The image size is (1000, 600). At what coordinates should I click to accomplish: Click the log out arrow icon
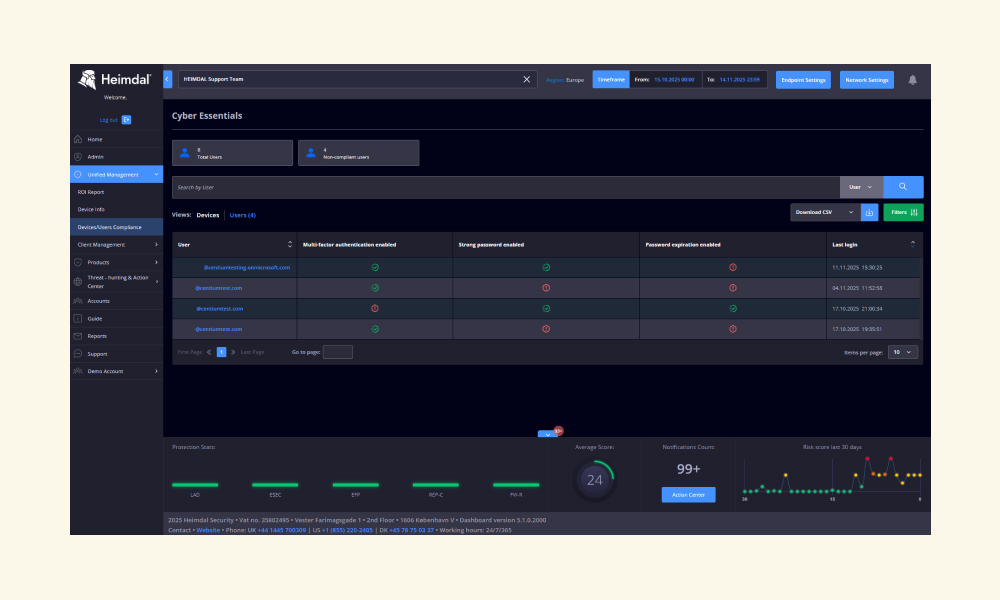126,120
